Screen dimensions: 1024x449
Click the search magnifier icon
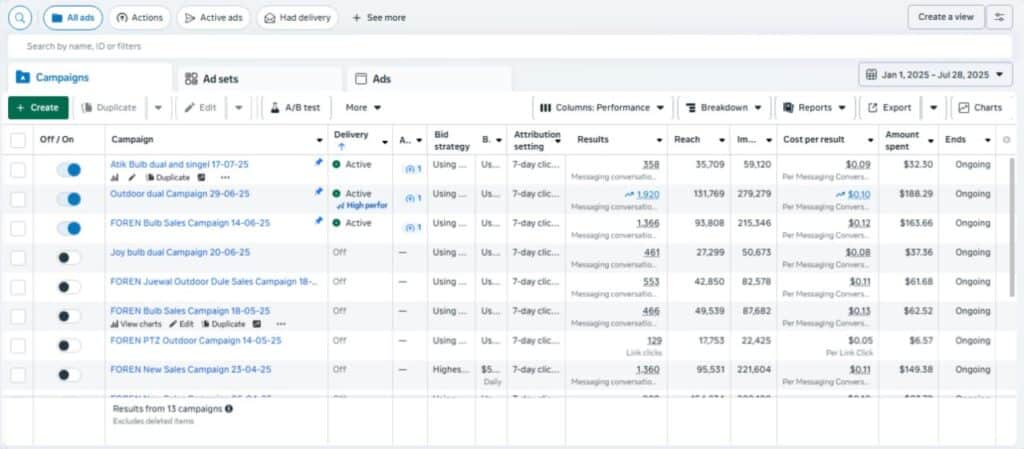tap(21, 17)
